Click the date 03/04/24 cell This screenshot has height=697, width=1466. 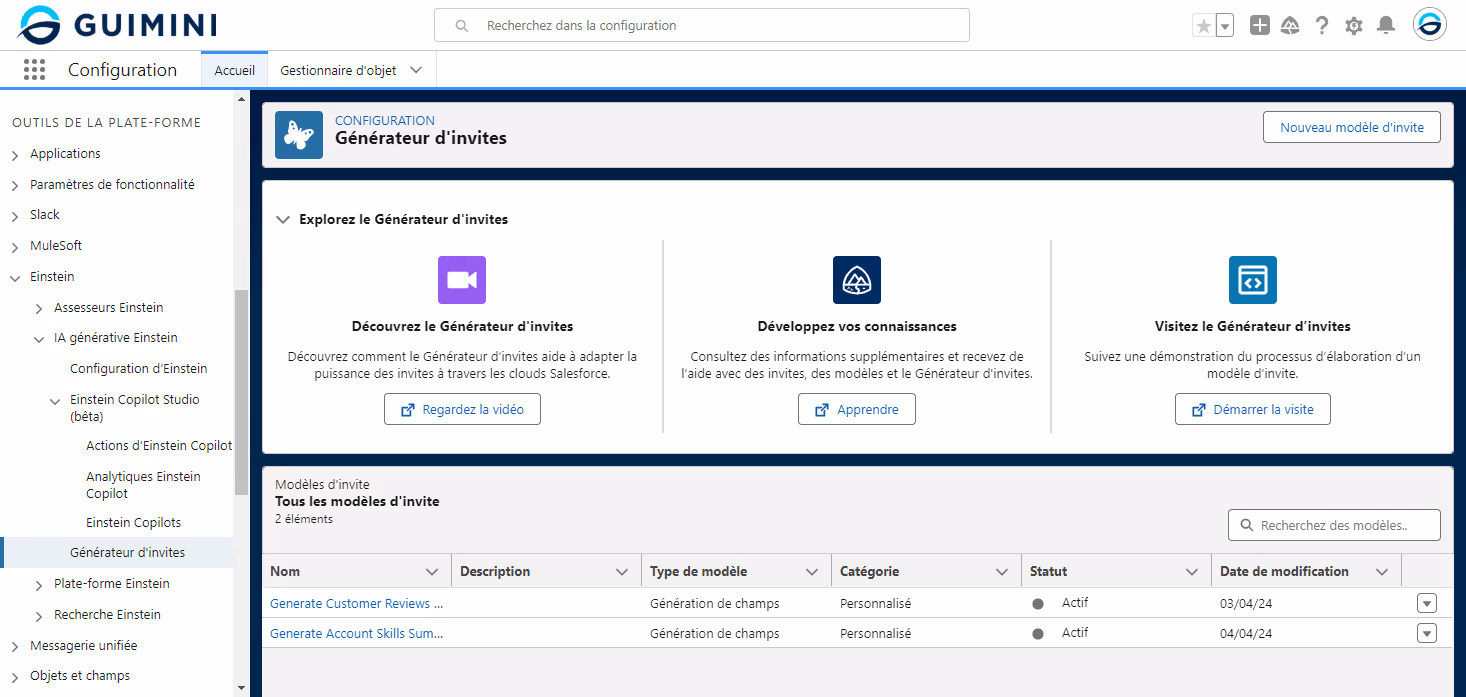point(1246,603)
